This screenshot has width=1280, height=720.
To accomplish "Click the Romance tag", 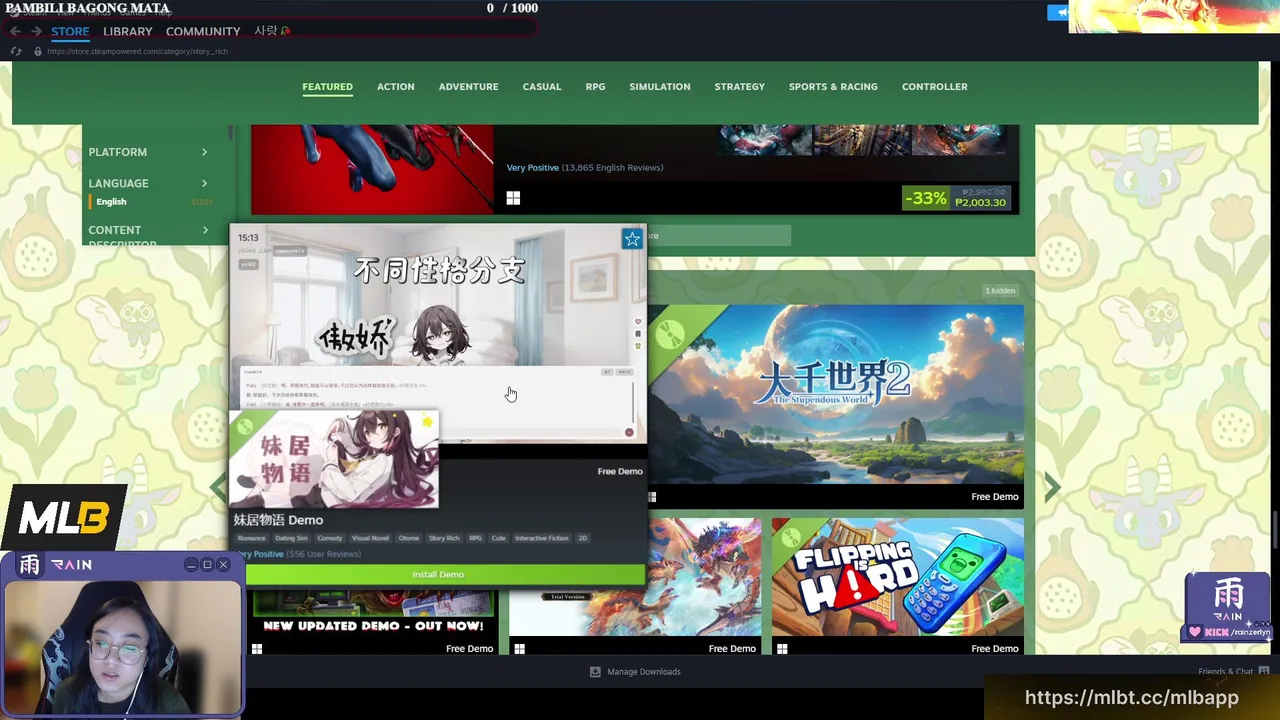I will click(251, 538).
